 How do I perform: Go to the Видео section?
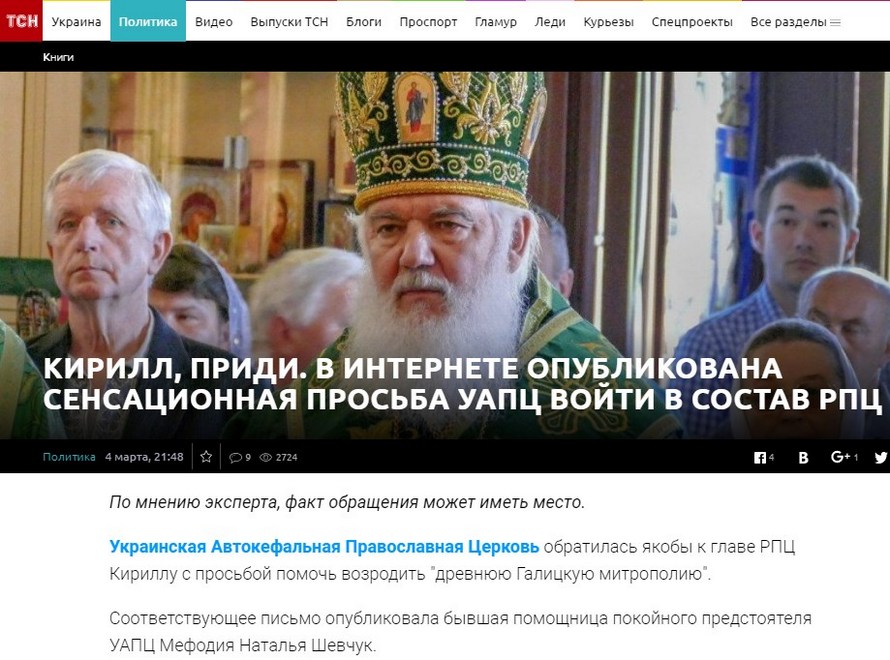pyautogui.click(x=213, y=22)
